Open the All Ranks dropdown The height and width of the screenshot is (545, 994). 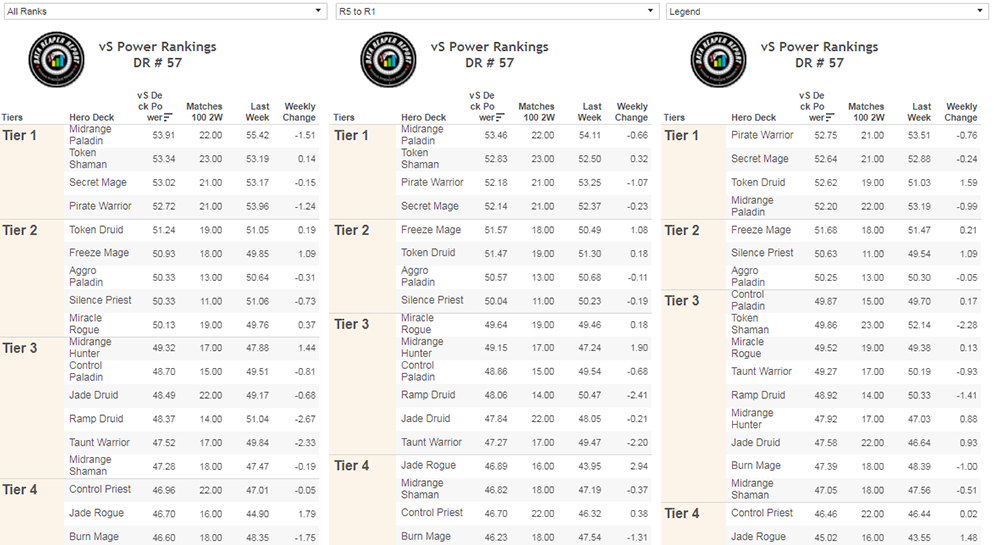click(x=165, y=11)
